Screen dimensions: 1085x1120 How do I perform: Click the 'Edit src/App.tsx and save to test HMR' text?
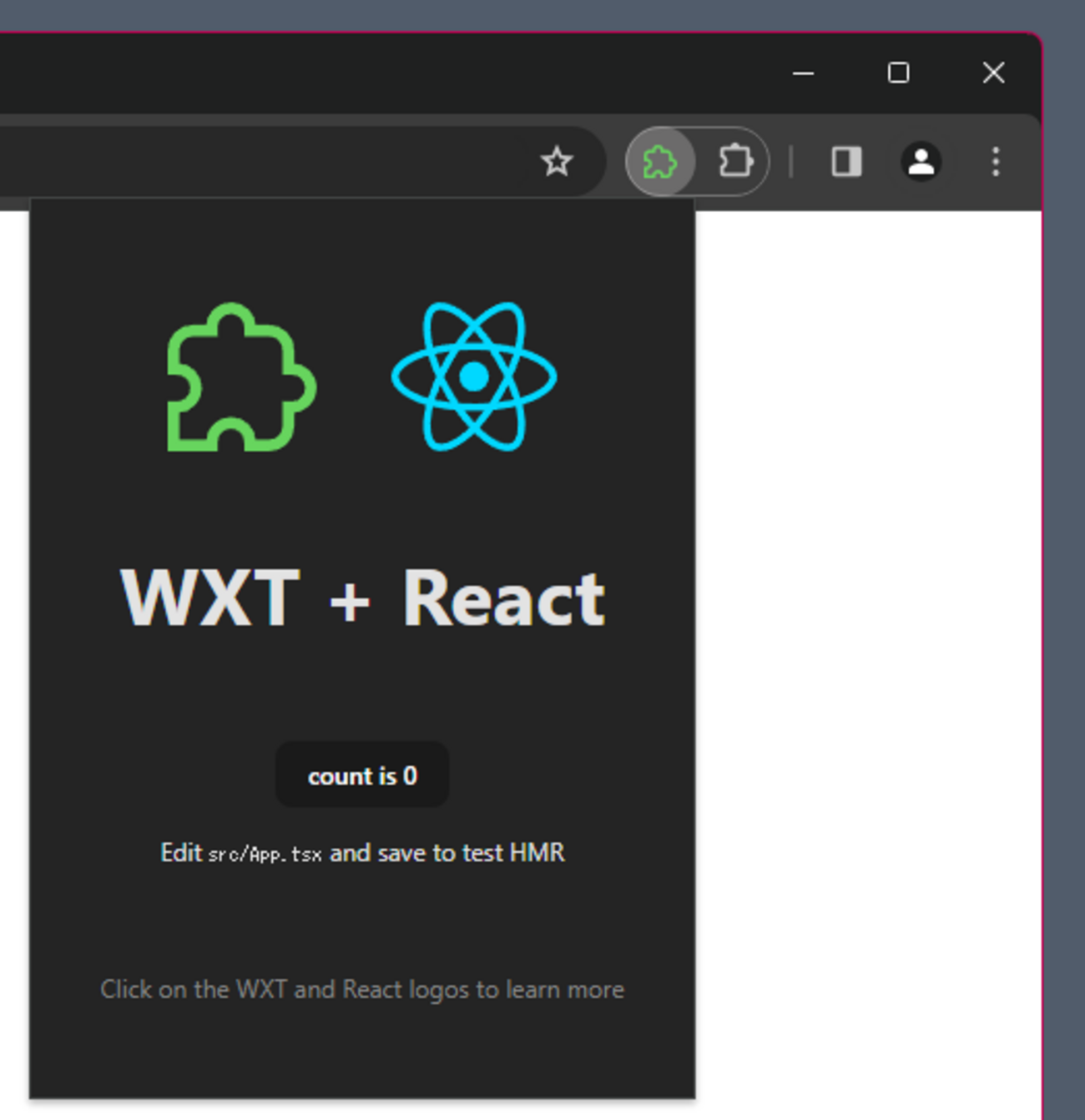[x=362, y=853]
